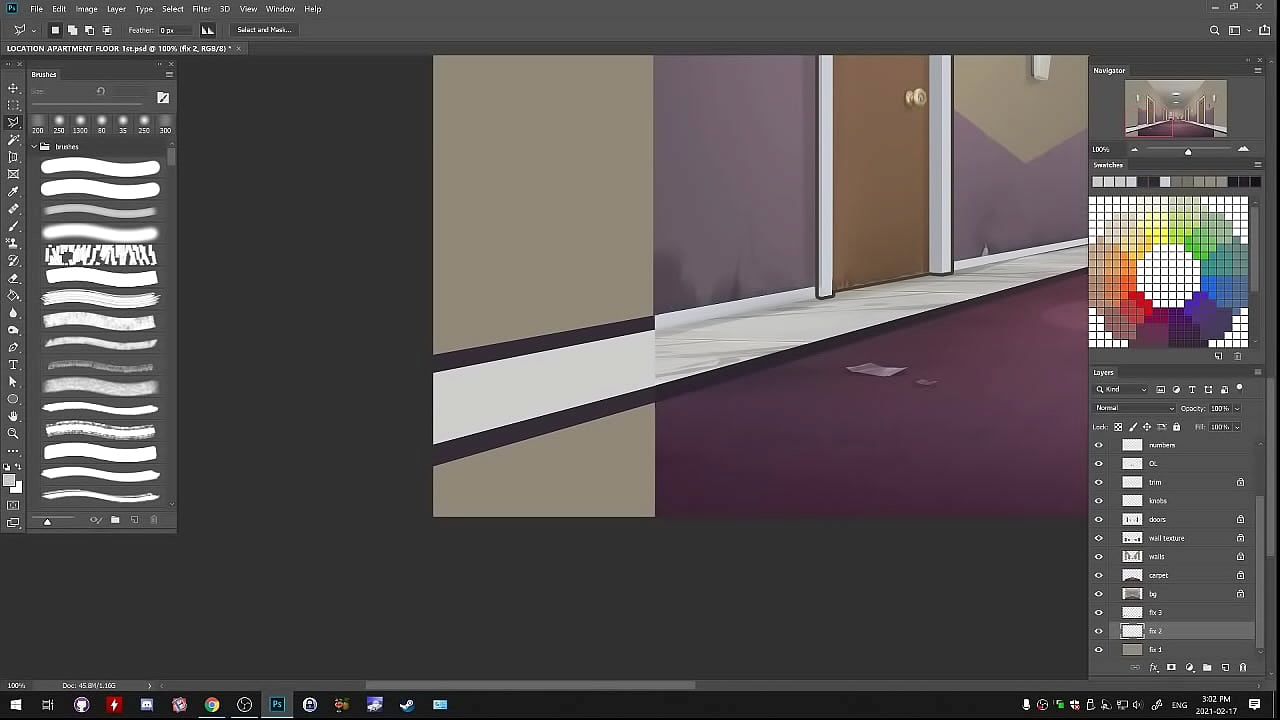Screen dimensions: 1280x720
Task: Activate the Paint Bucket tool
Action: click(x=13, y=295)
